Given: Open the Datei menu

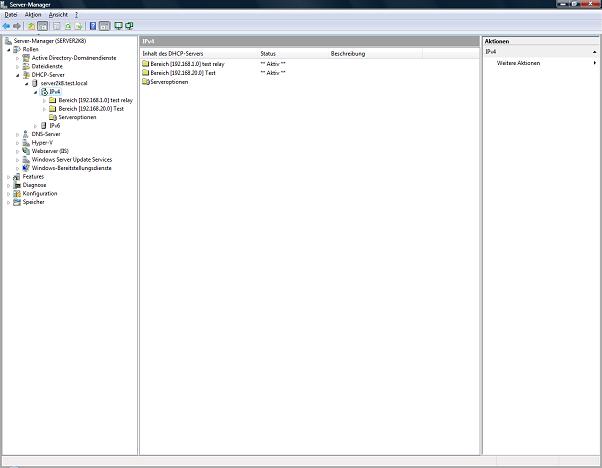Looking at the screenshot, I should point(11,15).
